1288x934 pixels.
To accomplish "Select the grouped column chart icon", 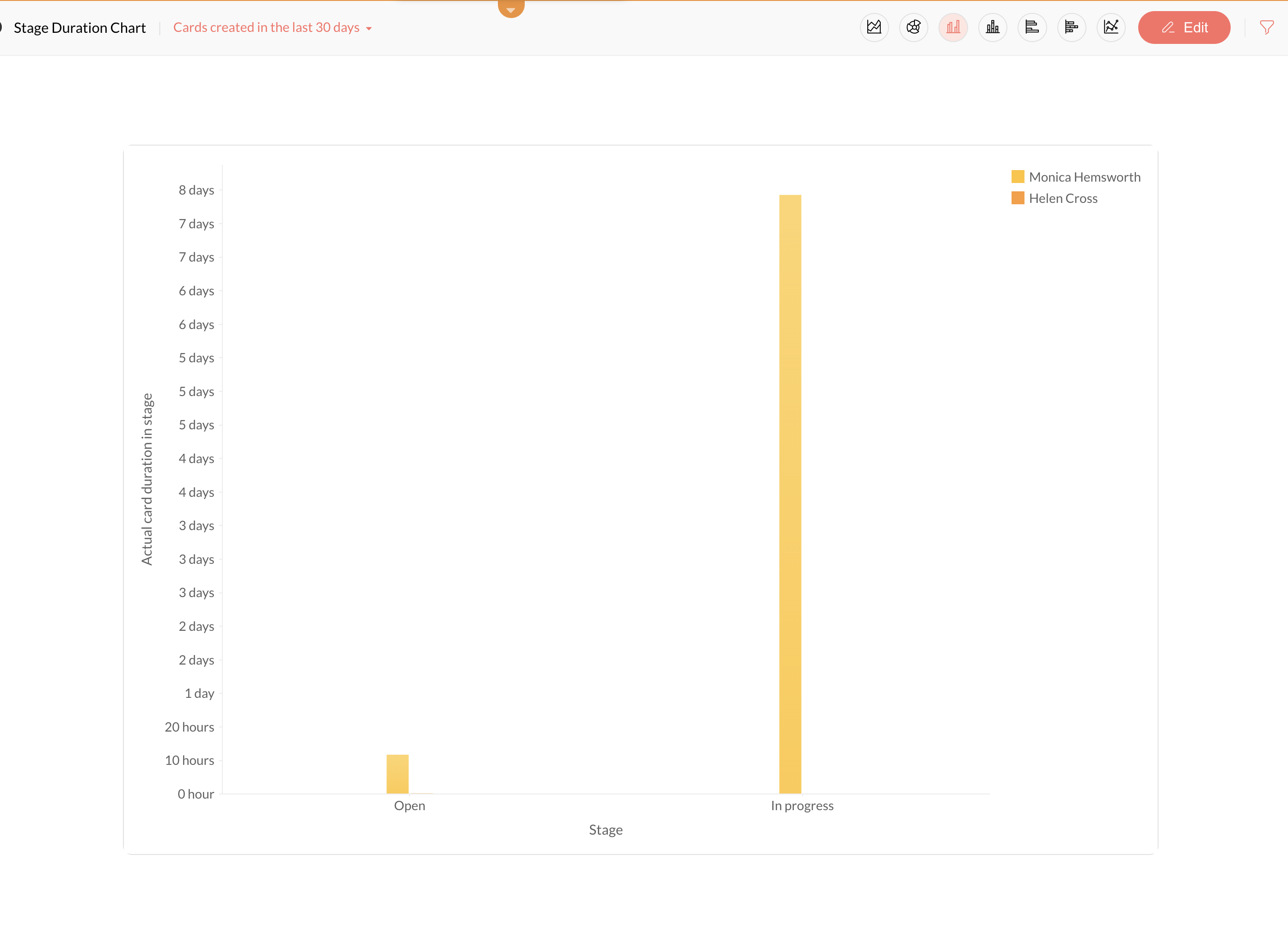I will [953, 27].
